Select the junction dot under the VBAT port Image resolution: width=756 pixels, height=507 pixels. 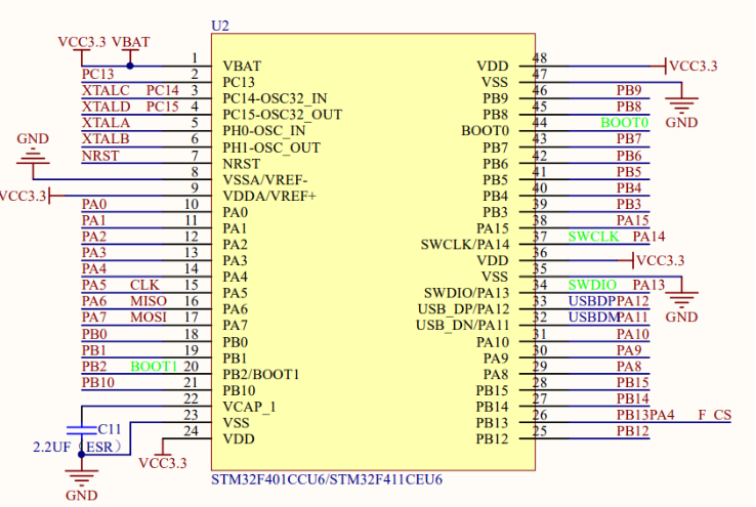pos(130,66)
